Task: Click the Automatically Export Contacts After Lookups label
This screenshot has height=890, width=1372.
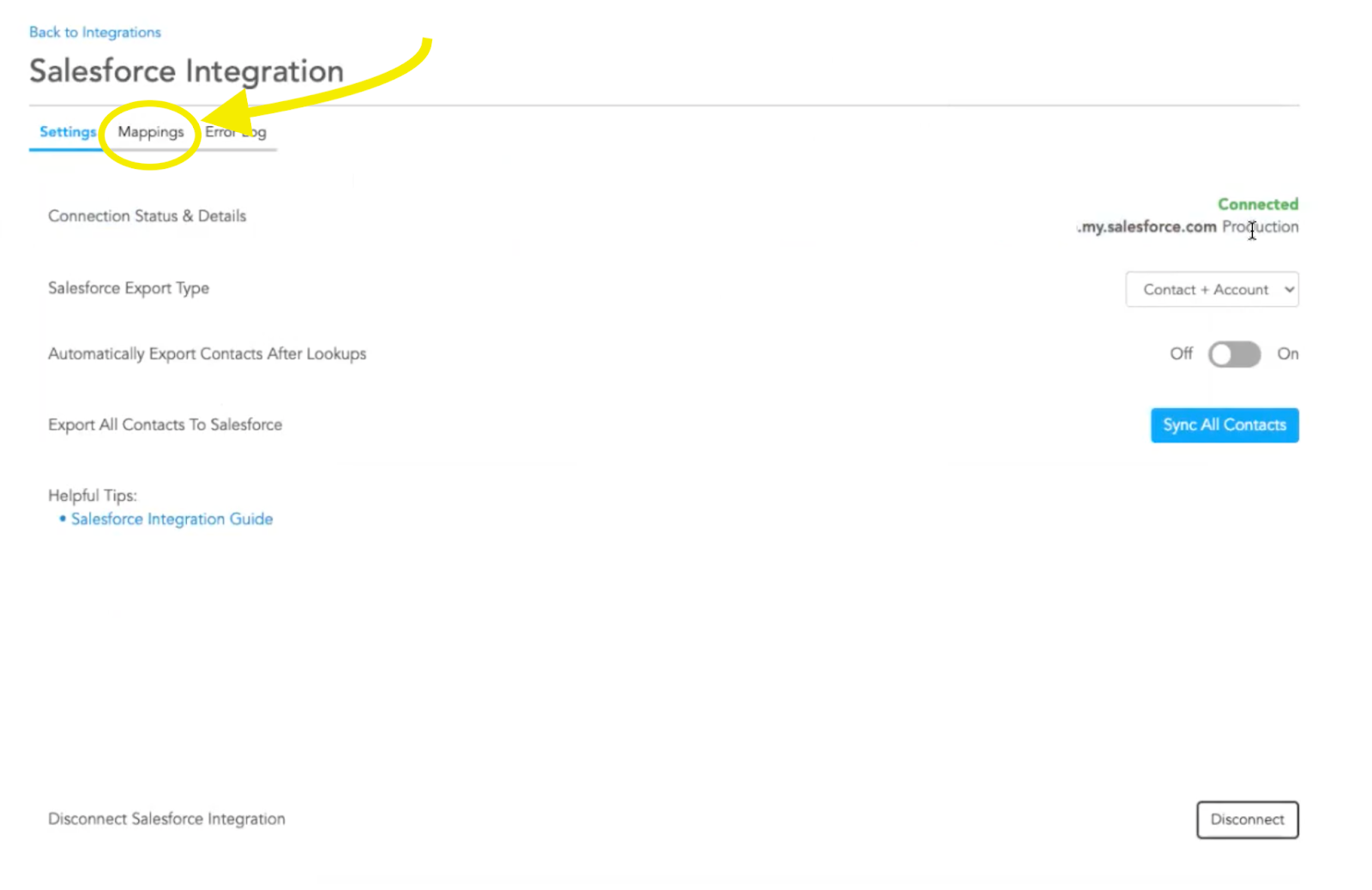Action: coord(208,354)
